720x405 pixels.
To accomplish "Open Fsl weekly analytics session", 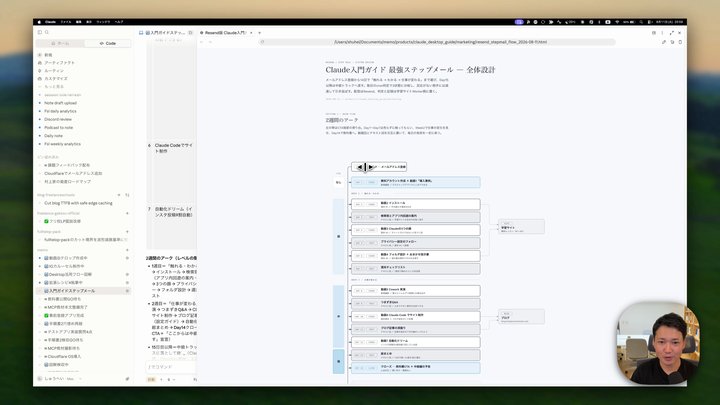I will coord(62,144).
